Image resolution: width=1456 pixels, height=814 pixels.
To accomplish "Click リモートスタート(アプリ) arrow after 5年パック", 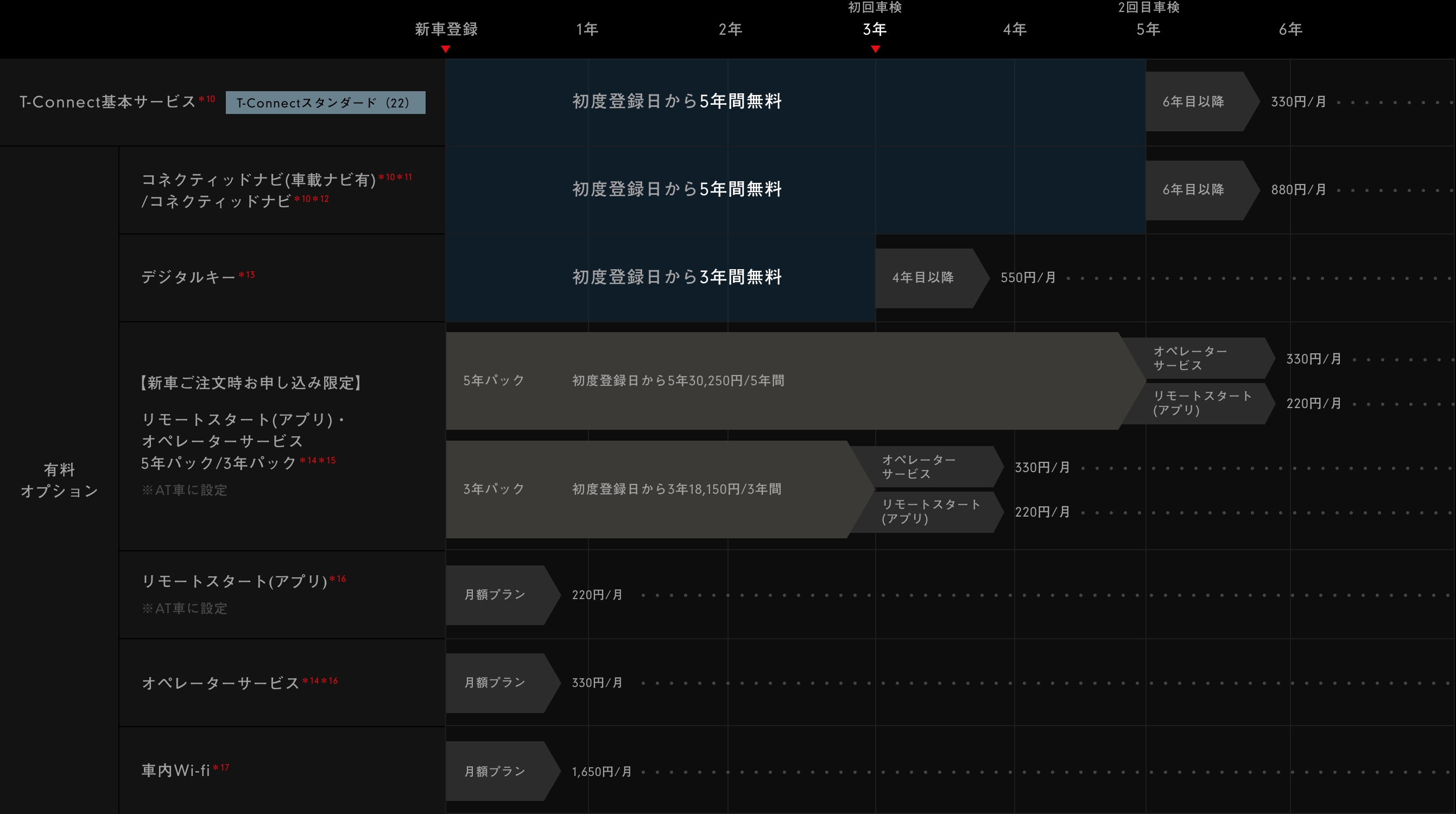I will click(1198, 403).
